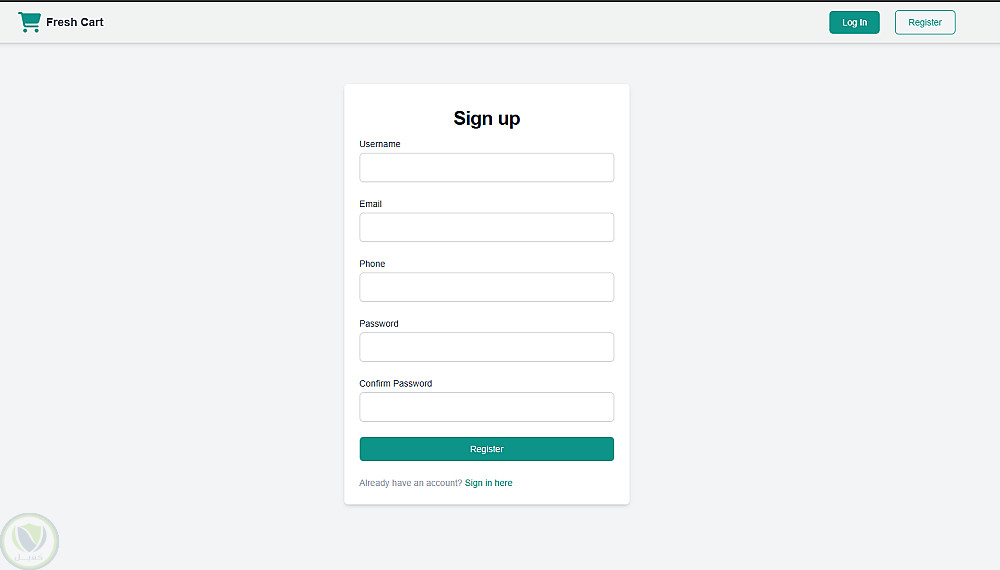Click the 'Already have an account?' text
This screenshot has width=1000, height=570.
tap(410, 483)
